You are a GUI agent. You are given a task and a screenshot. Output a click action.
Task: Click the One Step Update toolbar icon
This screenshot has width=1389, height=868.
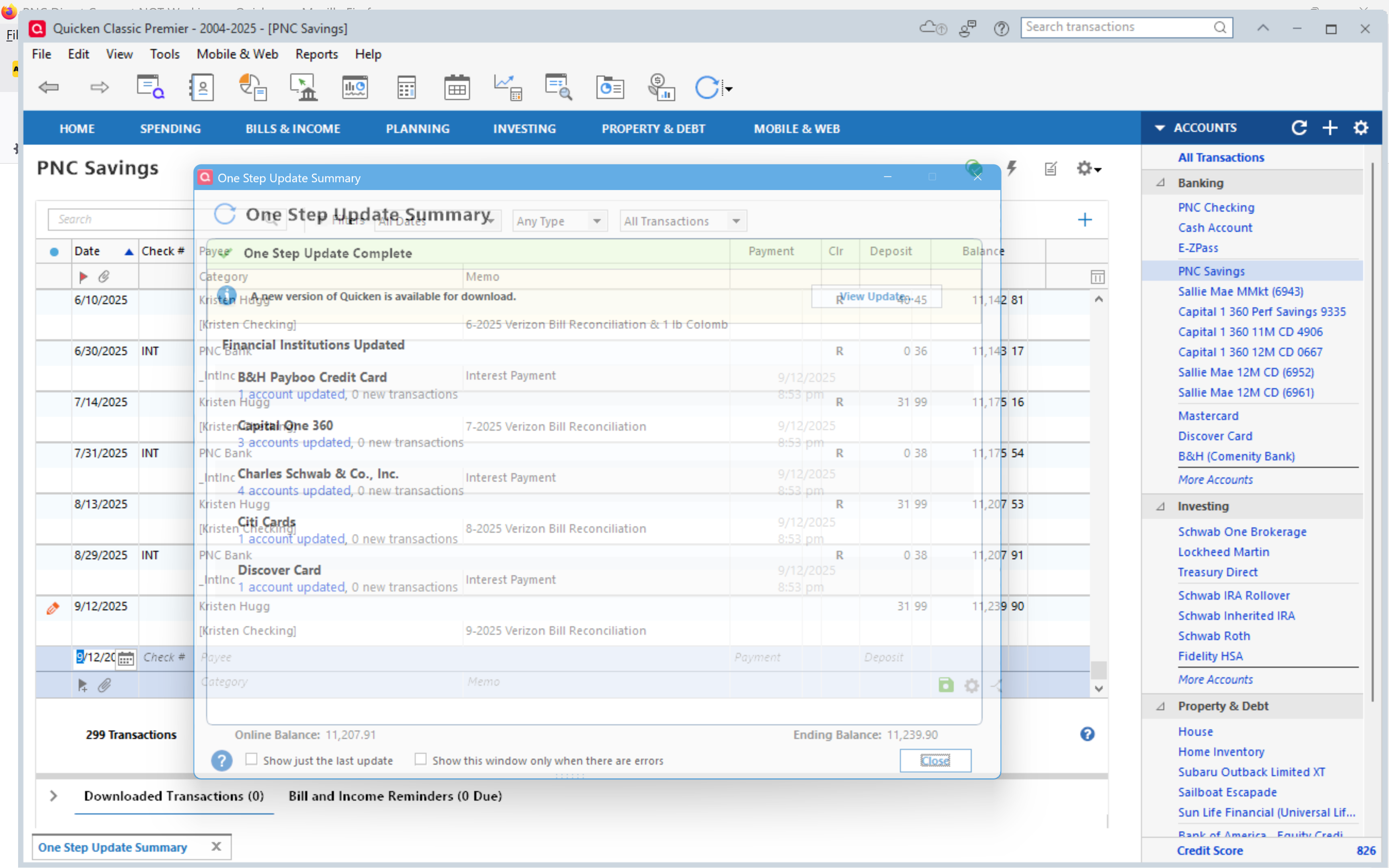coord(707,88)
